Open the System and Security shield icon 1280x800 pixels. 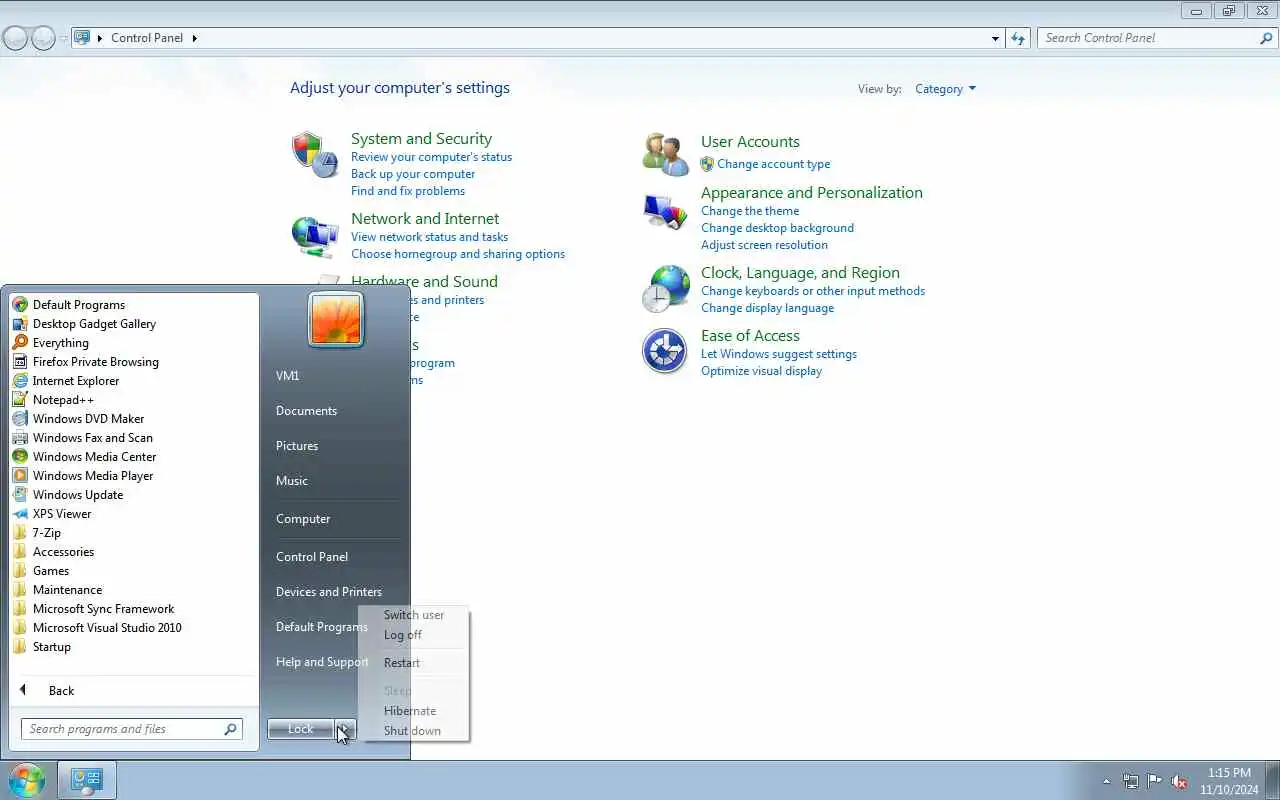coord(314,155)
